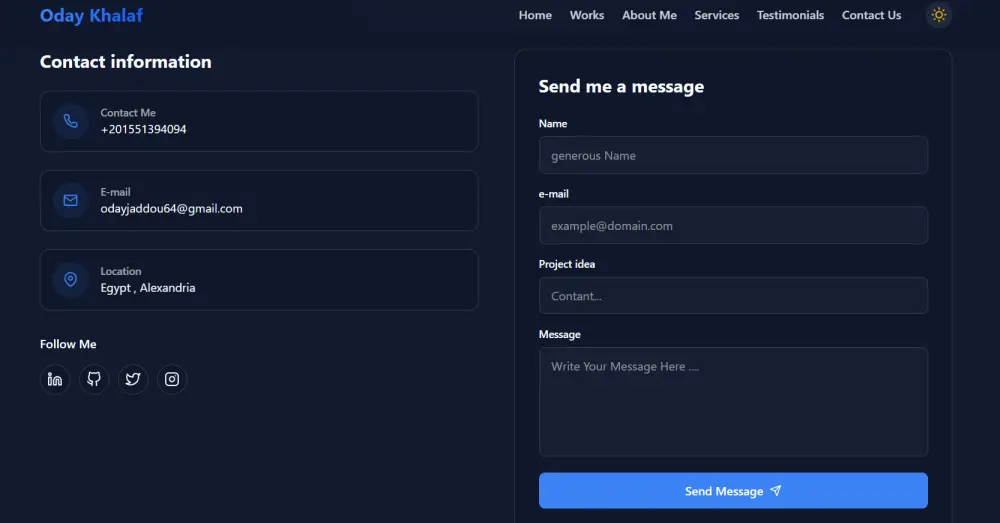The height and width of the screenshot is (523, 1000).
Task: Submit with the Send Message button
Action: tap(733, 490)
